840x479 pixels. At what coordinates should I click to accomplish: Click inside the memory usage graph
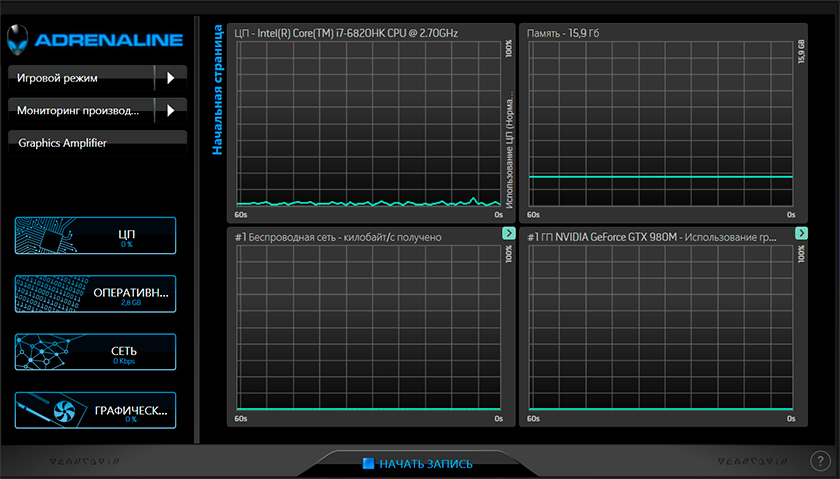661,124
